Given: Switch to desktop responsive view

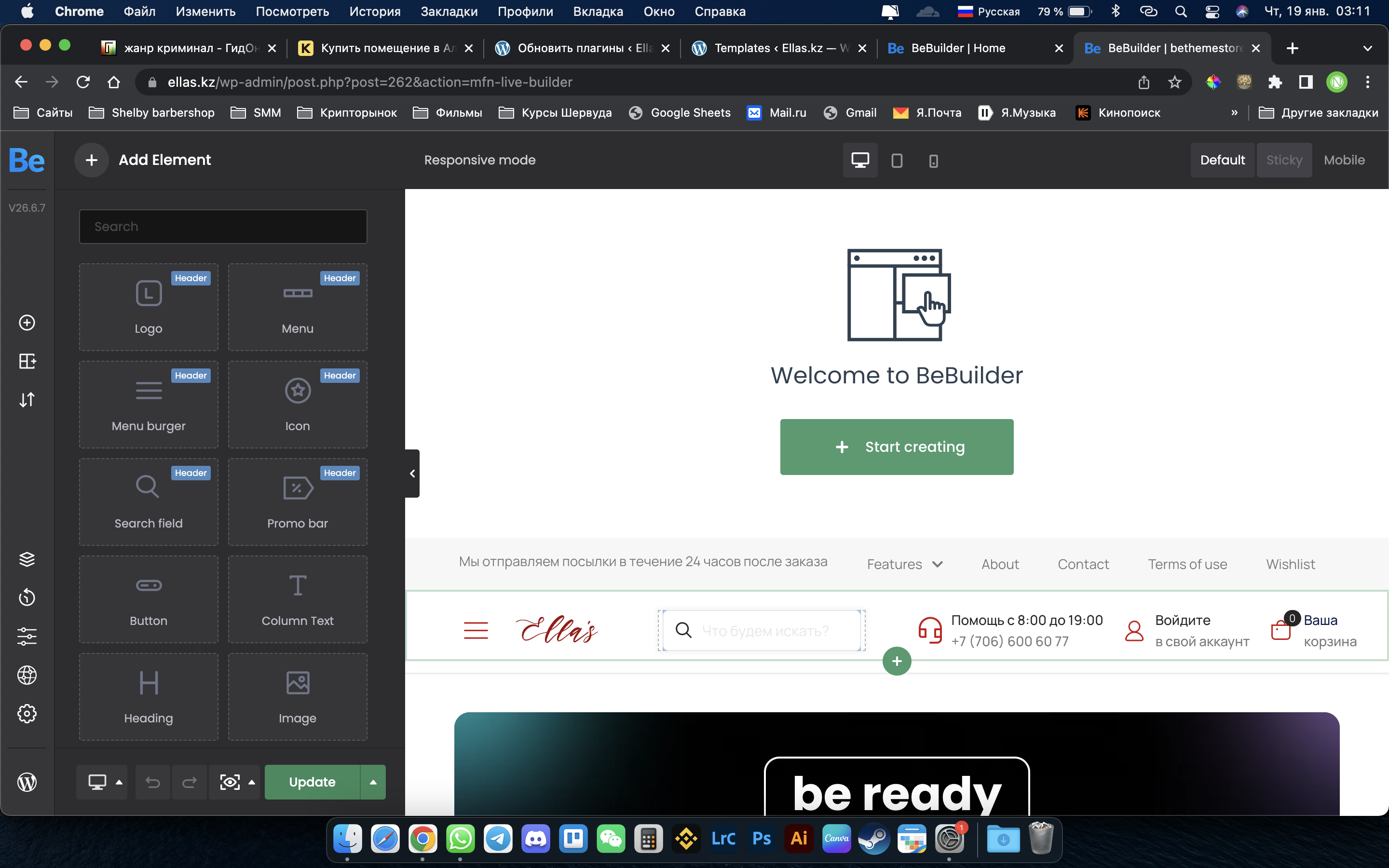Looking at the screenshot, I should (860, 160).
